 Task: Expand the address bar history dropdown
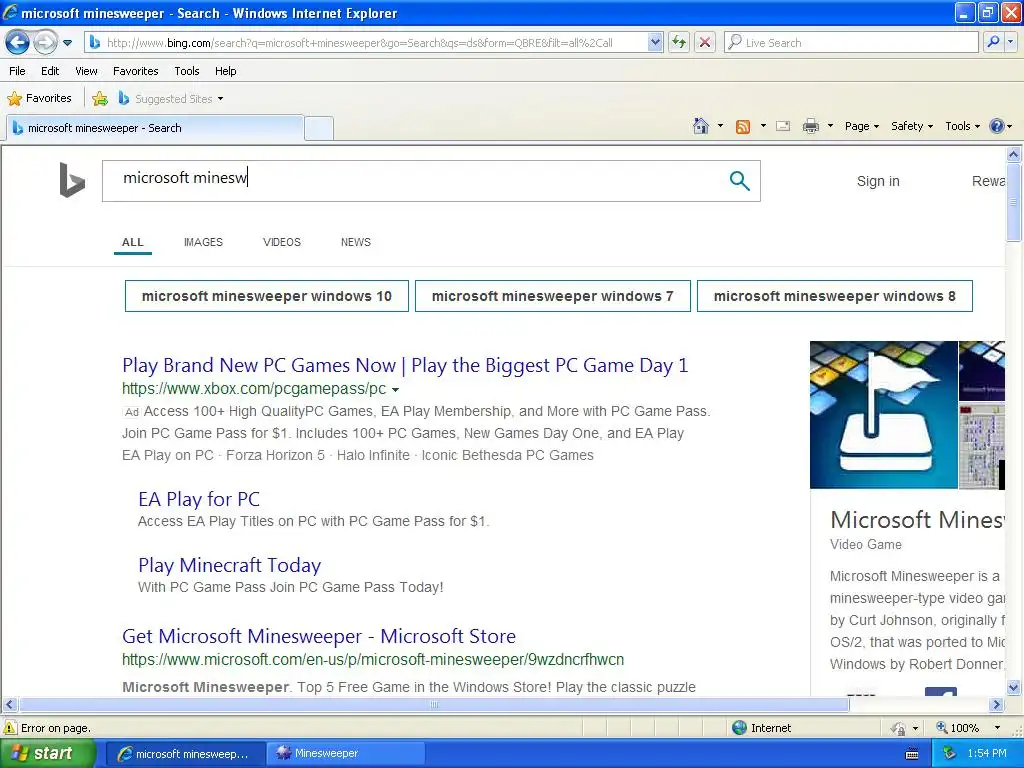(655, 43)
